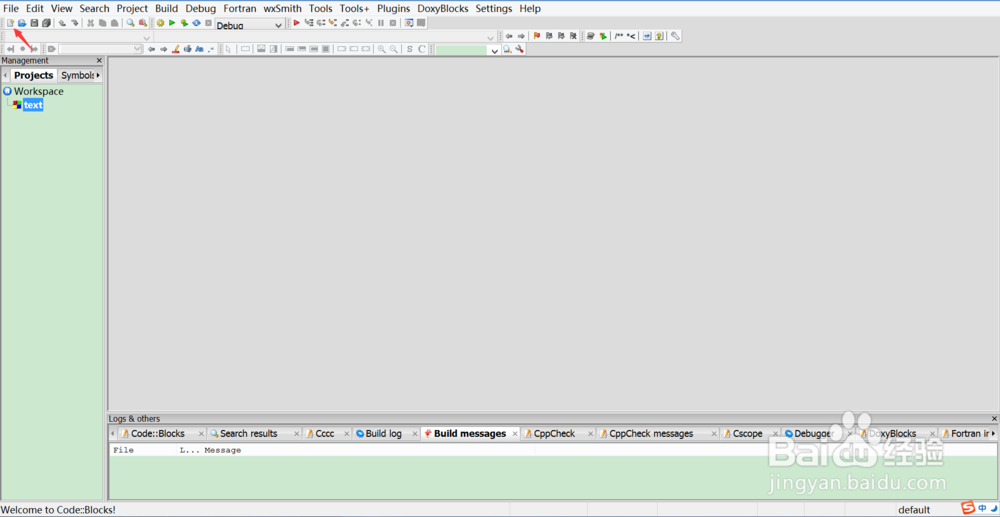
Task: Click the Zoom in magnifier icon
Action: (381, 49)
